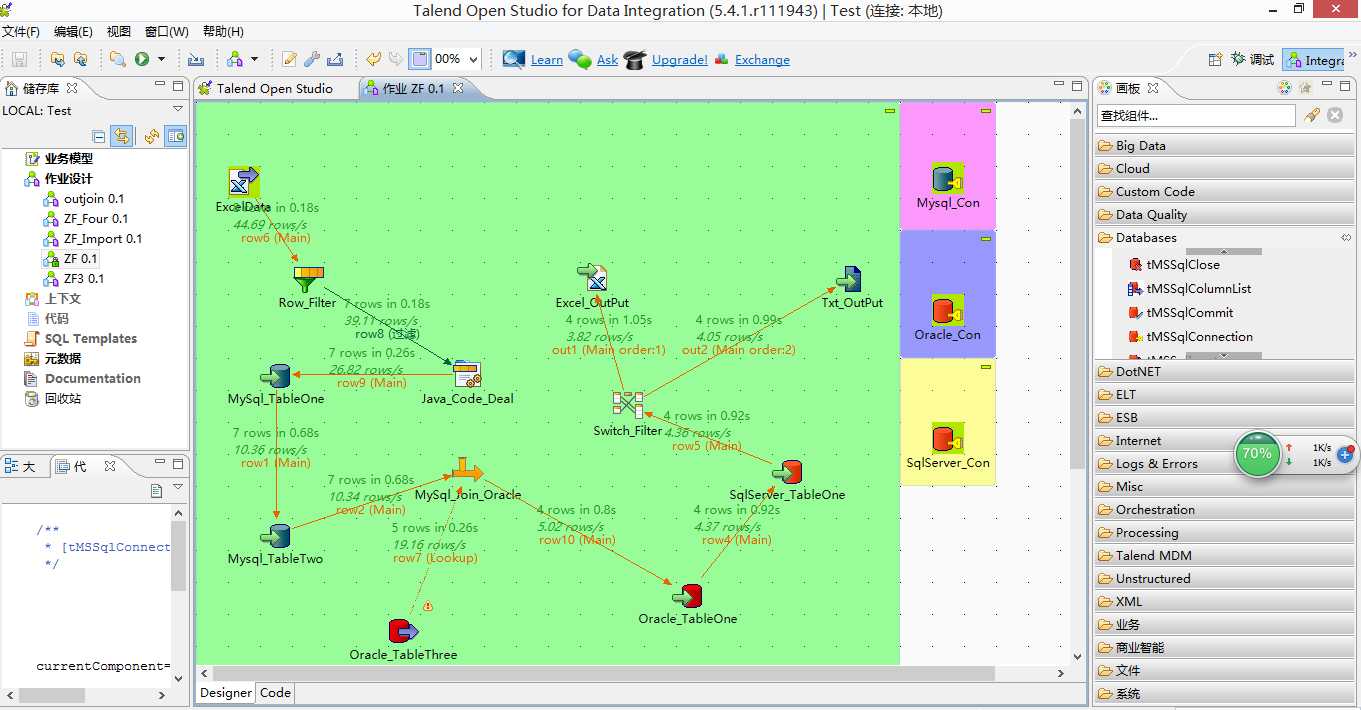Viewport: 1361px width, 710px height.
Task: Switch to the Talend Open Studio tab
Action: [x=274, y=88]
